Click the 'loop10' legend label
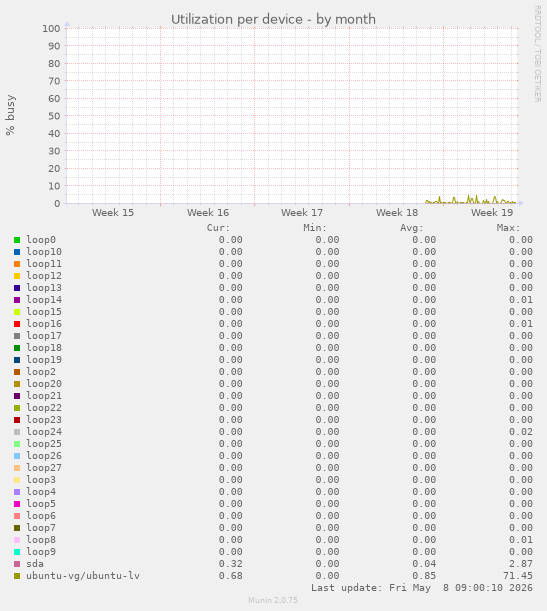The image size is (547, 611). tap(44, 252)
